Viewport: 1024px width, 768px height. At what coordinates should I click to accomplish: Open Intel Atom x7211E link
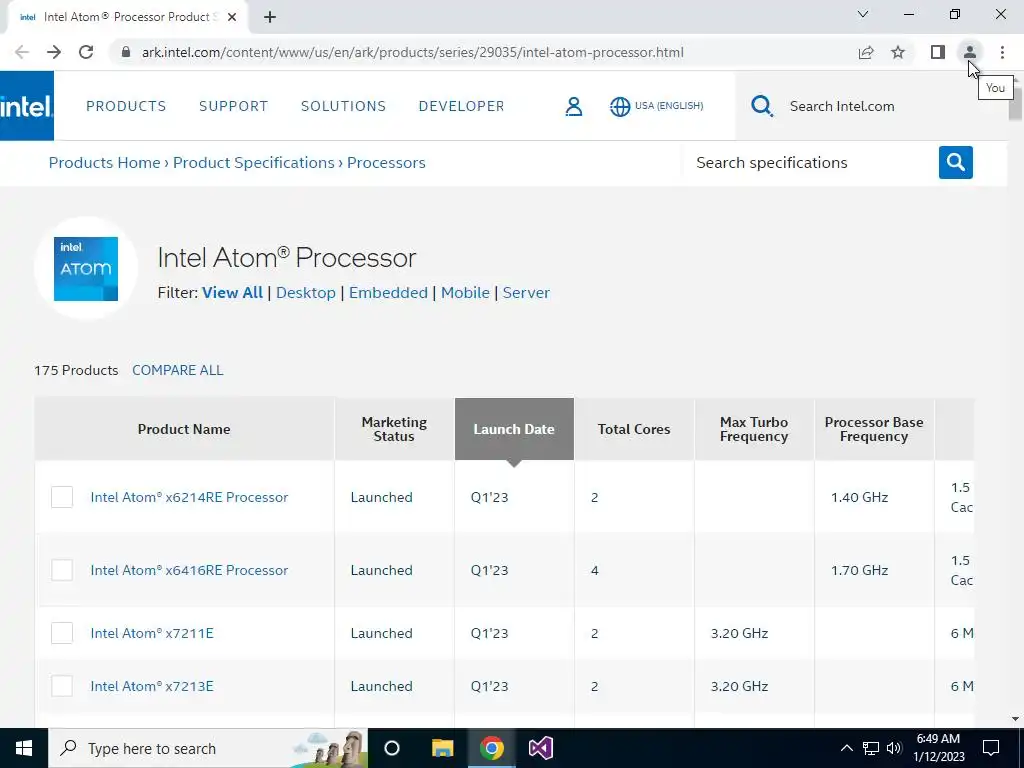152,633
